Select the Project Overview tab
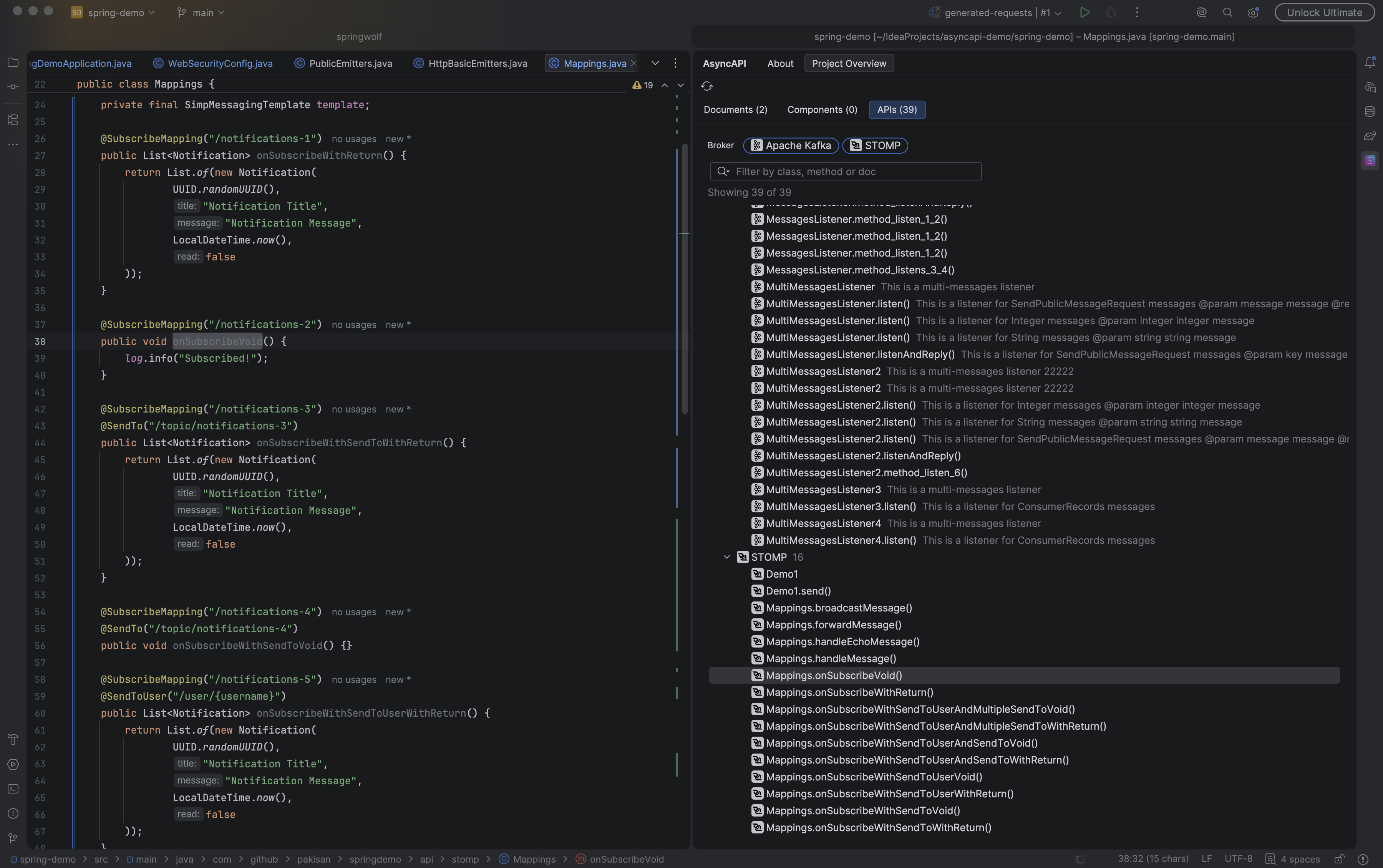The height and width of the screenshot is (868, 1383). point(849,63)
